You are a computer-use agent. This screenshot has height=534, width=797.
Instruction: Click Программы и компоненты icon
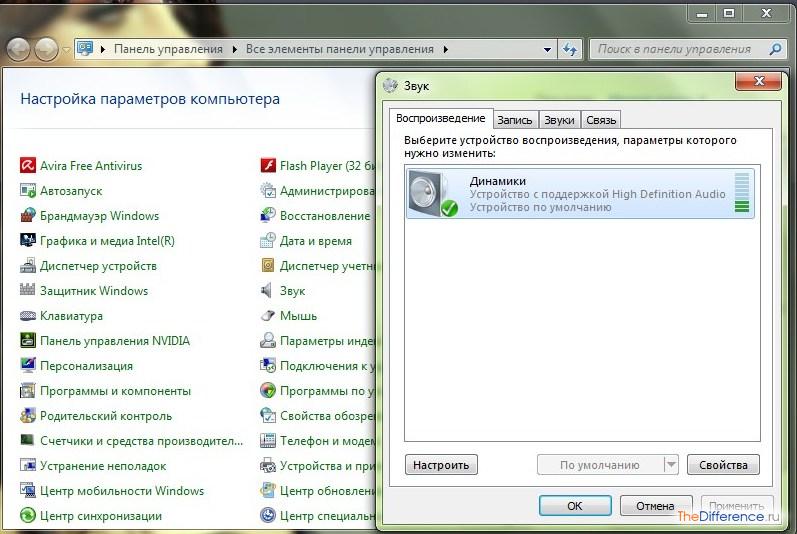point(27,391)
